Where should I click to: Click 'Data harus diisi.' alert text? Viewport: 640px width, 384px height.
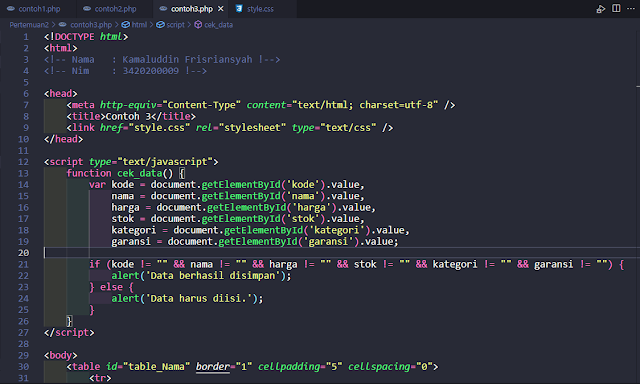199,299
